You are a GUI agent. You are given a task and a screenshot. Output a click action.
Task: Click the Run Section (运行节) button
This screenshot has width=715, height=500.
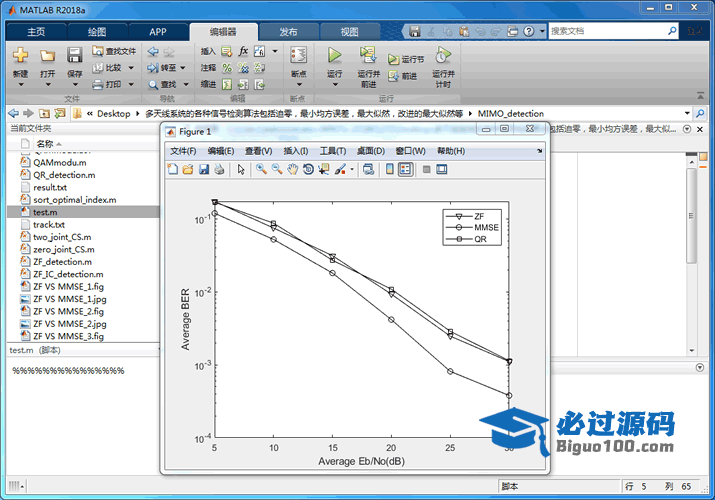point(407,60)
